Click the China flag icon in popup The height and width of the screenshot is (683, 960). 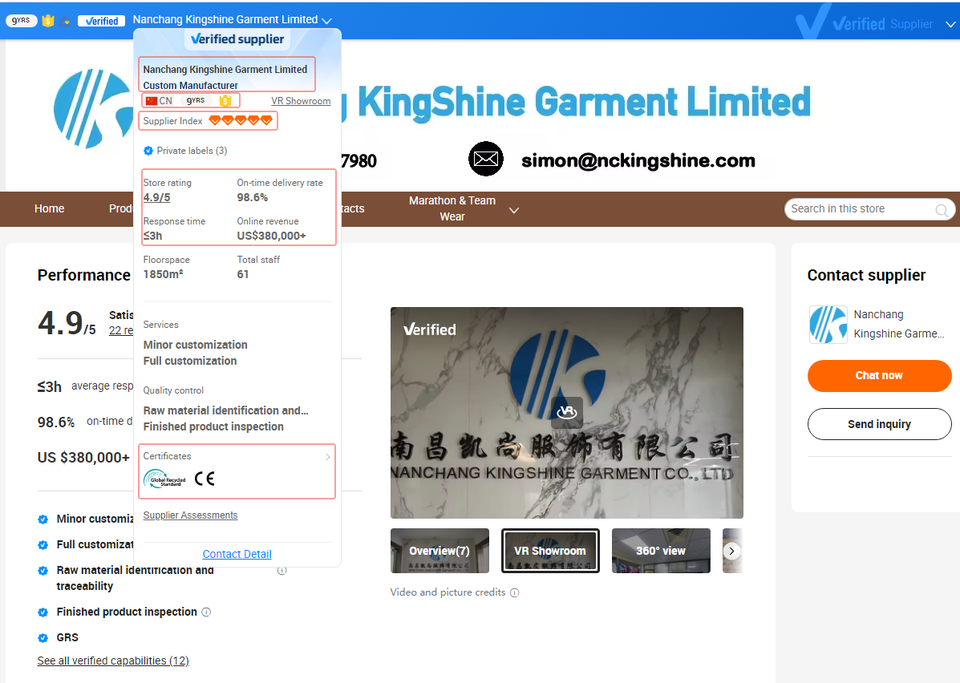tap(151, 101)
